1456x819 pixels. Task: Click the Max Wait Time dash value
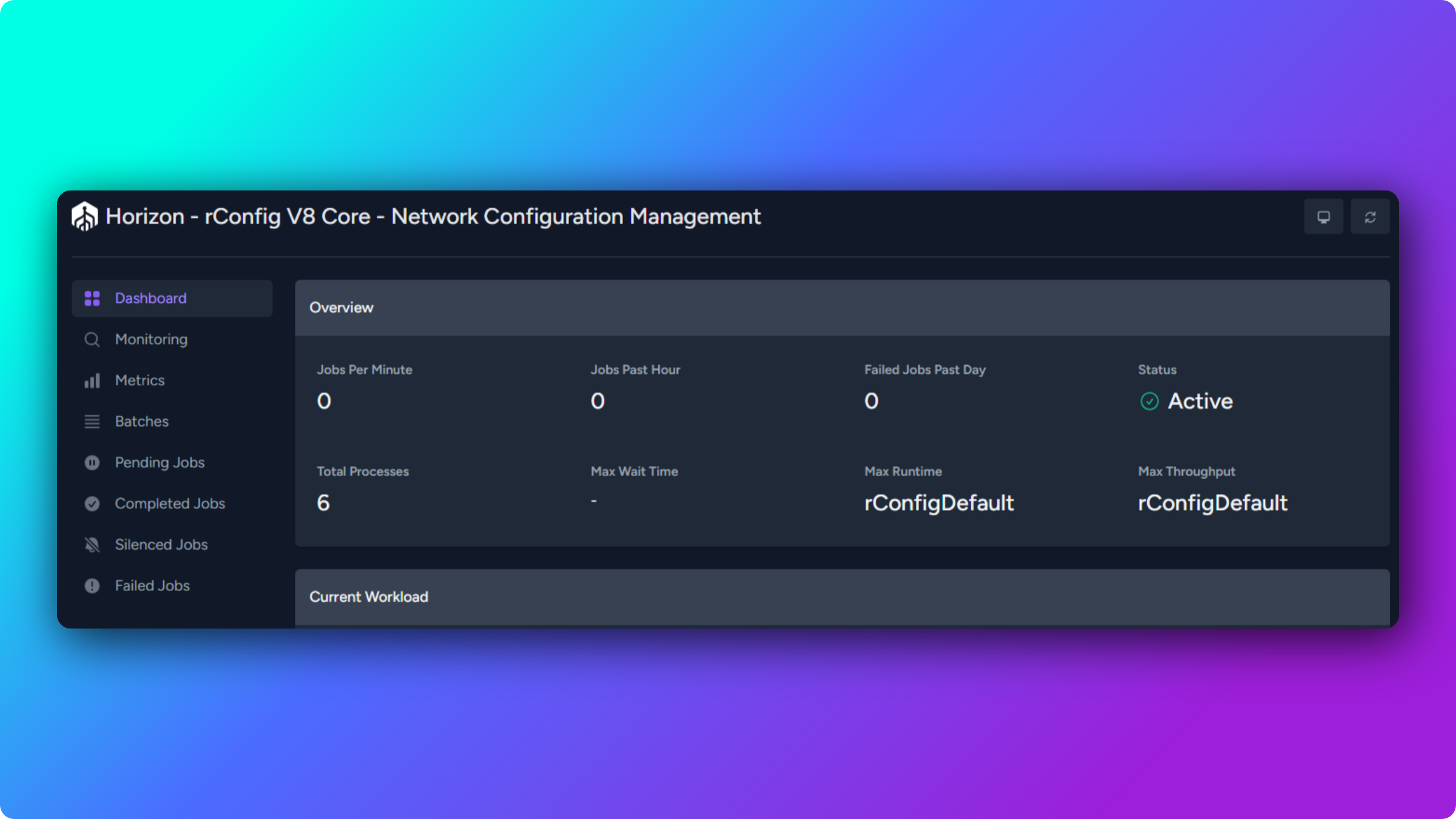[594, 501]
